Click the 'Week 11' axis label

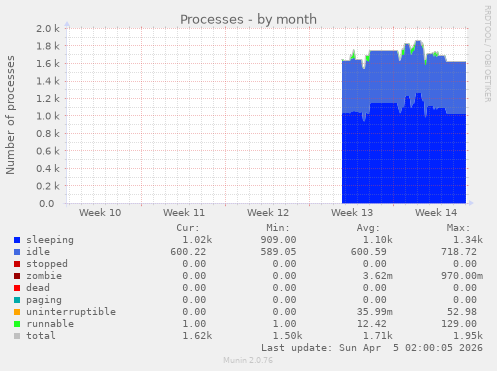[x=184, y=213]
